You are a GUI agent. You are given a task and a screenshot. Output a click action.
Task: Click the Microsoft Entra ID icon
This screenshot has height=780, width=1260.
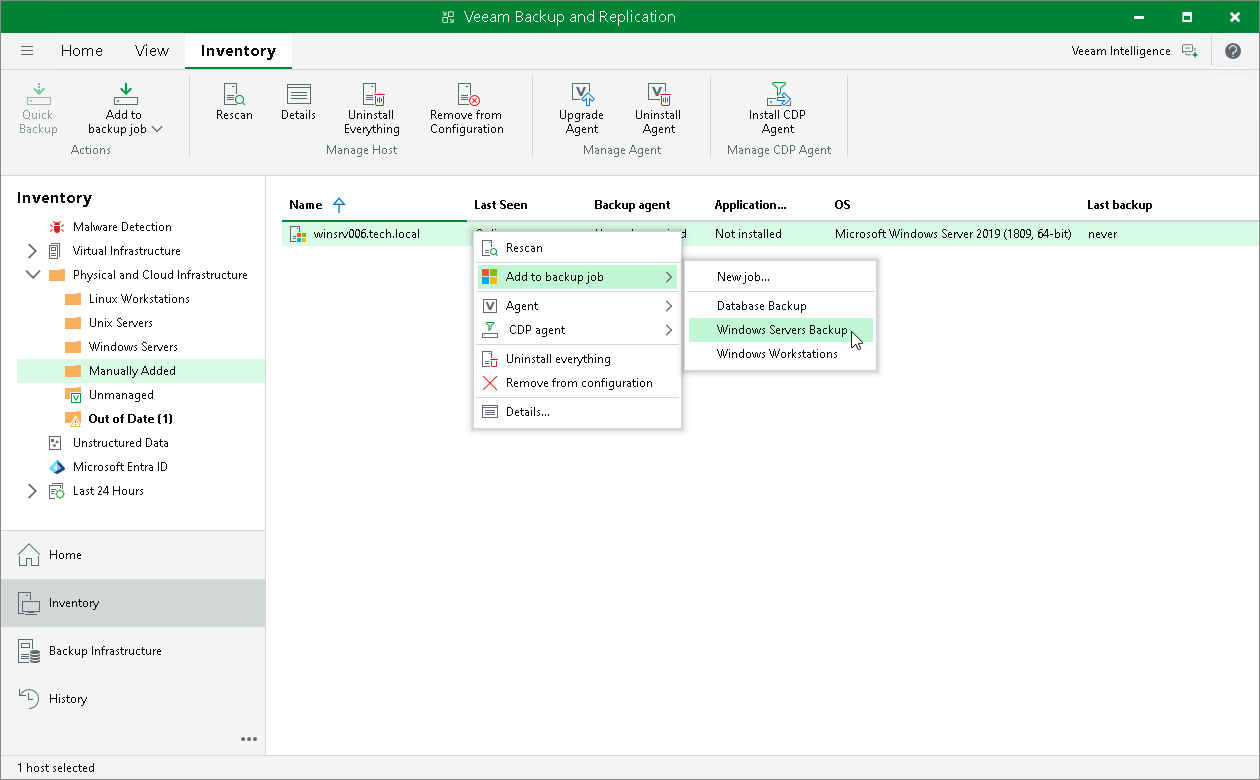[x=56, y=467]
